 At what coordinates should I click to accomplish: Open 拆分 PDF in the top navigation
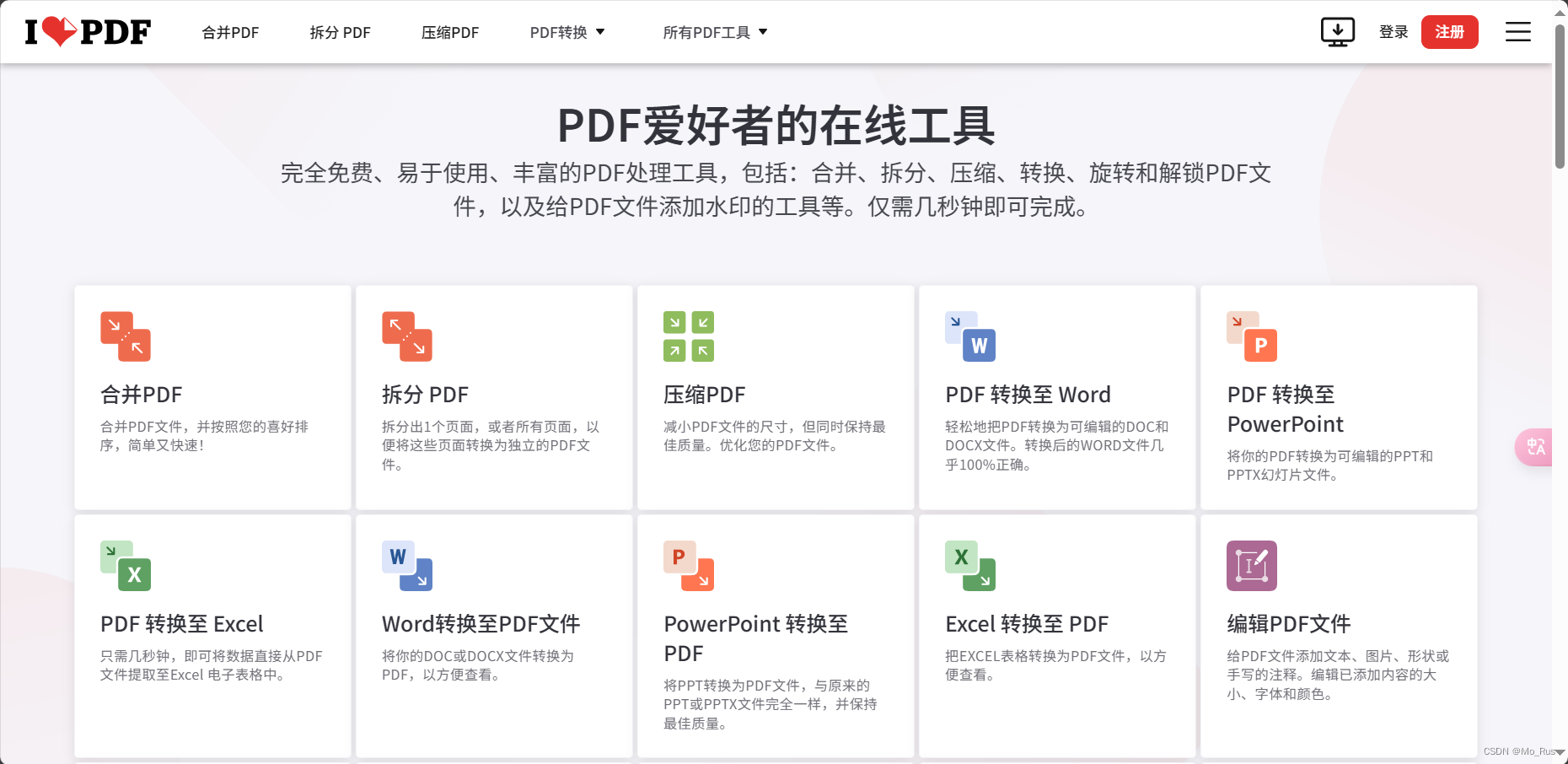coord(340,32)
